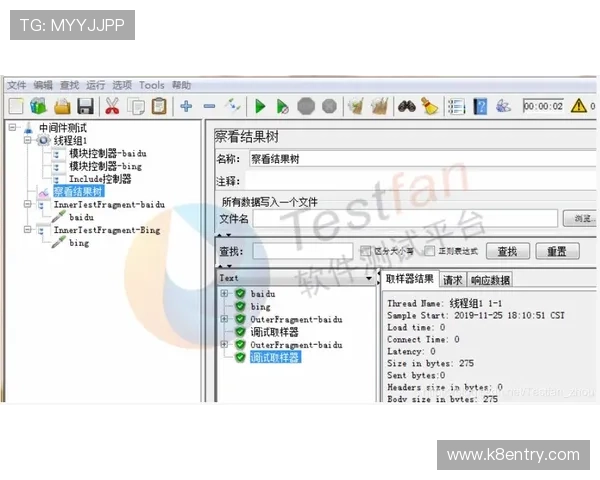The height and width of the screenshot is (480, 600).
Task: Select highlighted 调试取样器 result entry
Action: (275, 358)
